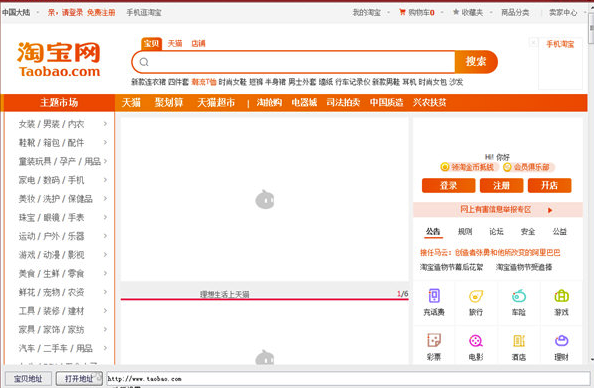This screenshot has height=388, width=594.
Task: Switch to the 规则 tab
Action: click(x=465, y=232)
